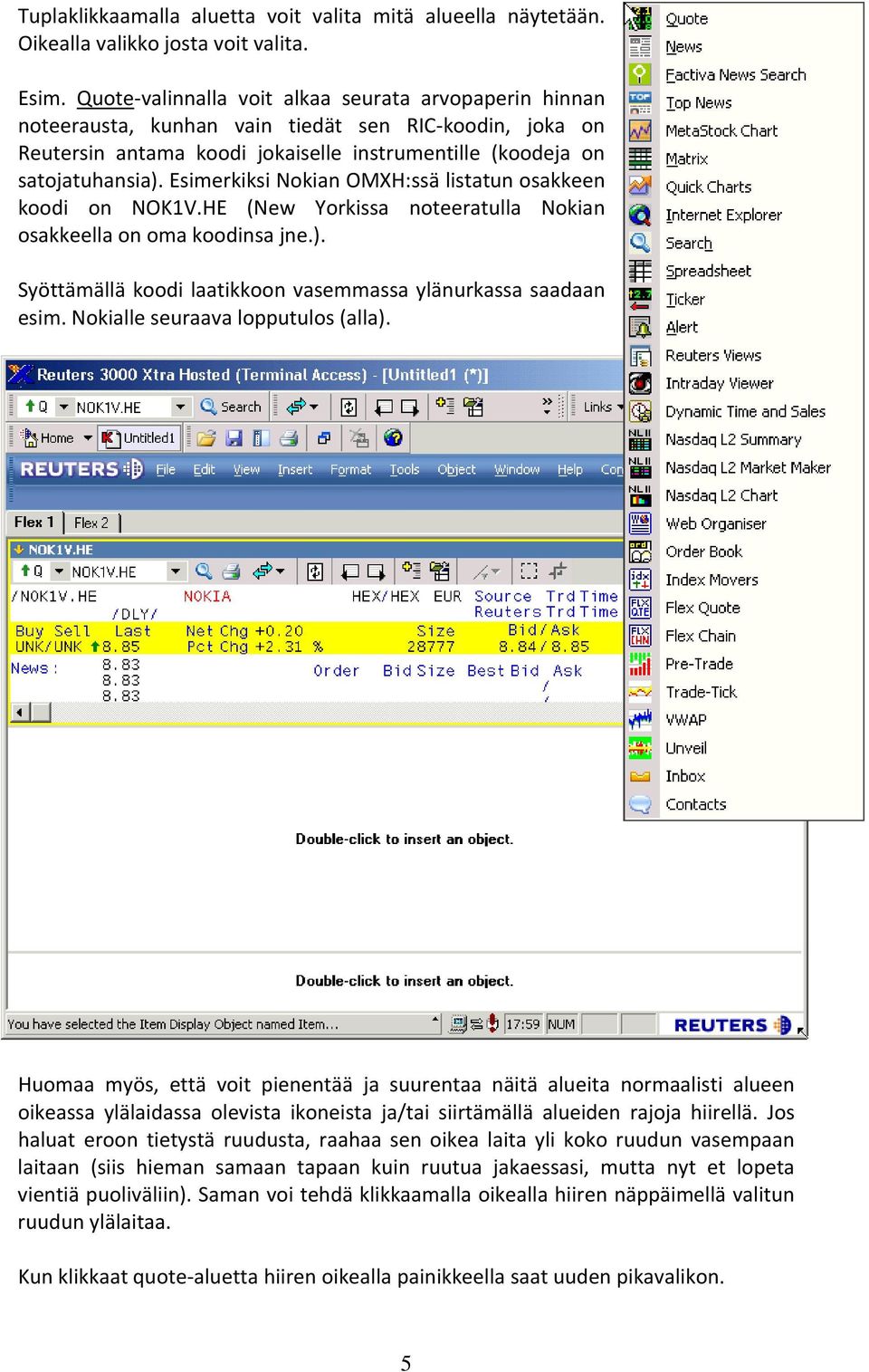Image resolution: width=869 pixels, height=1372 pixels.
Task: Open Web Organiser from the list
Action: coord(715,524)
